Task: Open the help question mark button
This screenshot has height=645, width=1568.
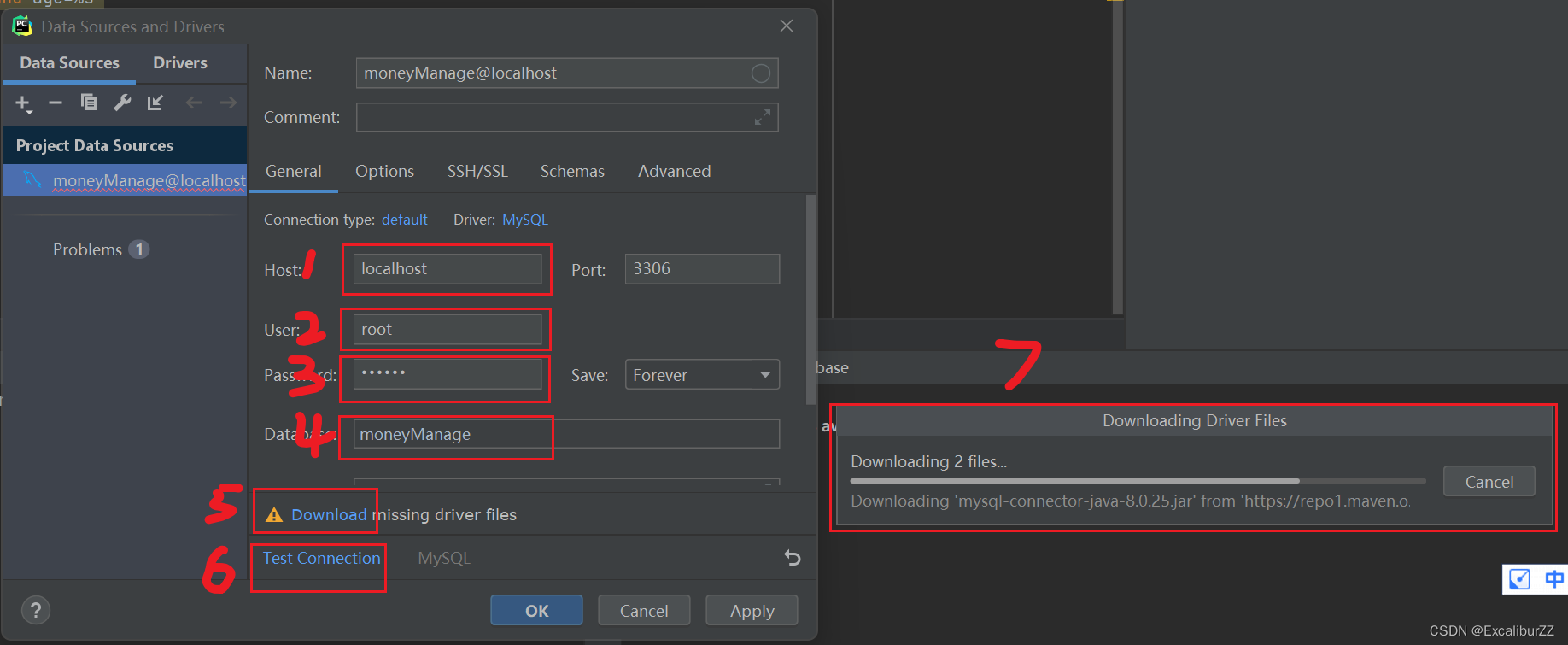Action: (x=36, y=610)
